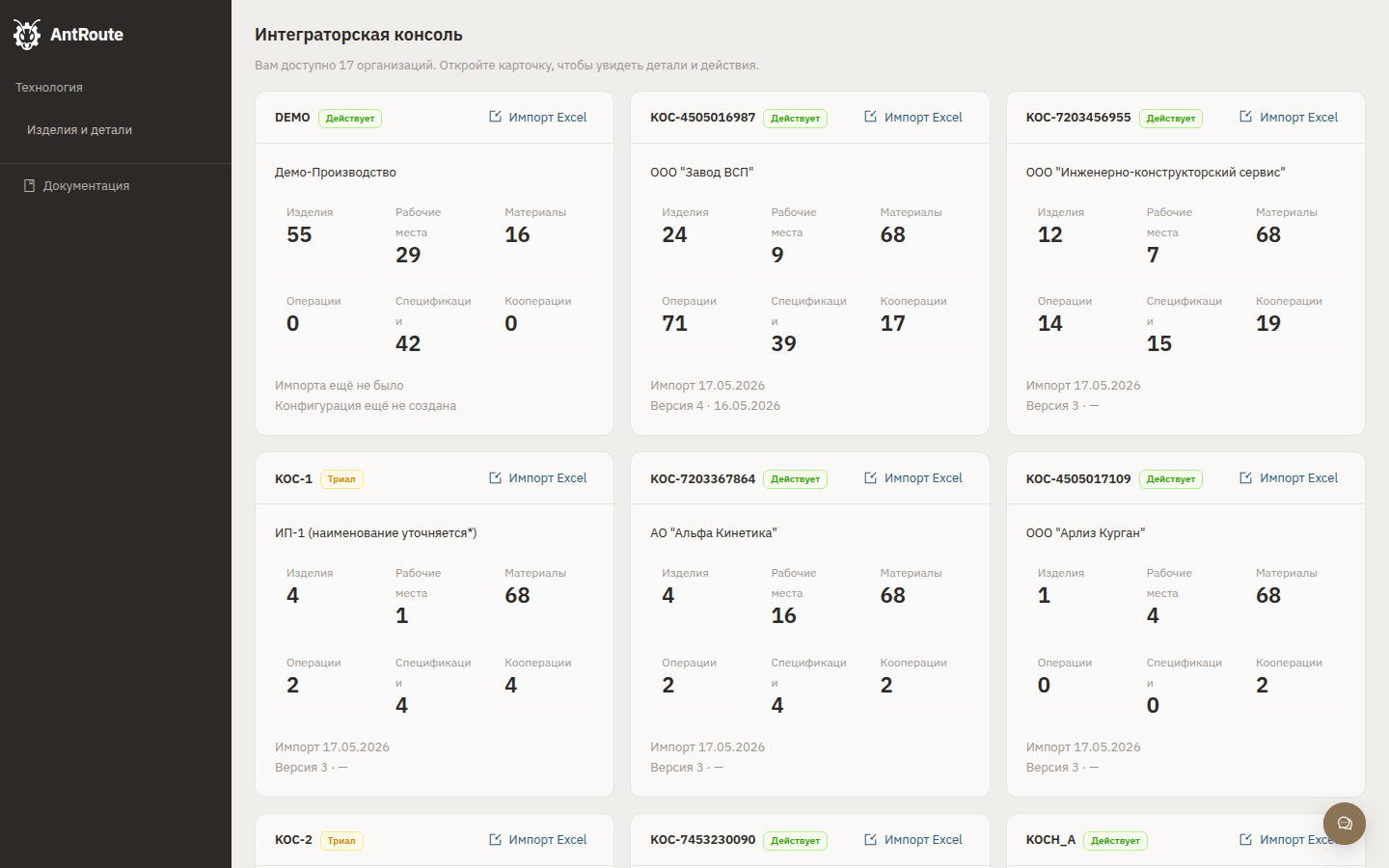Click the КОС-2 card code heading
Viewport: 1389px width, 868px height.
(293, 840)
